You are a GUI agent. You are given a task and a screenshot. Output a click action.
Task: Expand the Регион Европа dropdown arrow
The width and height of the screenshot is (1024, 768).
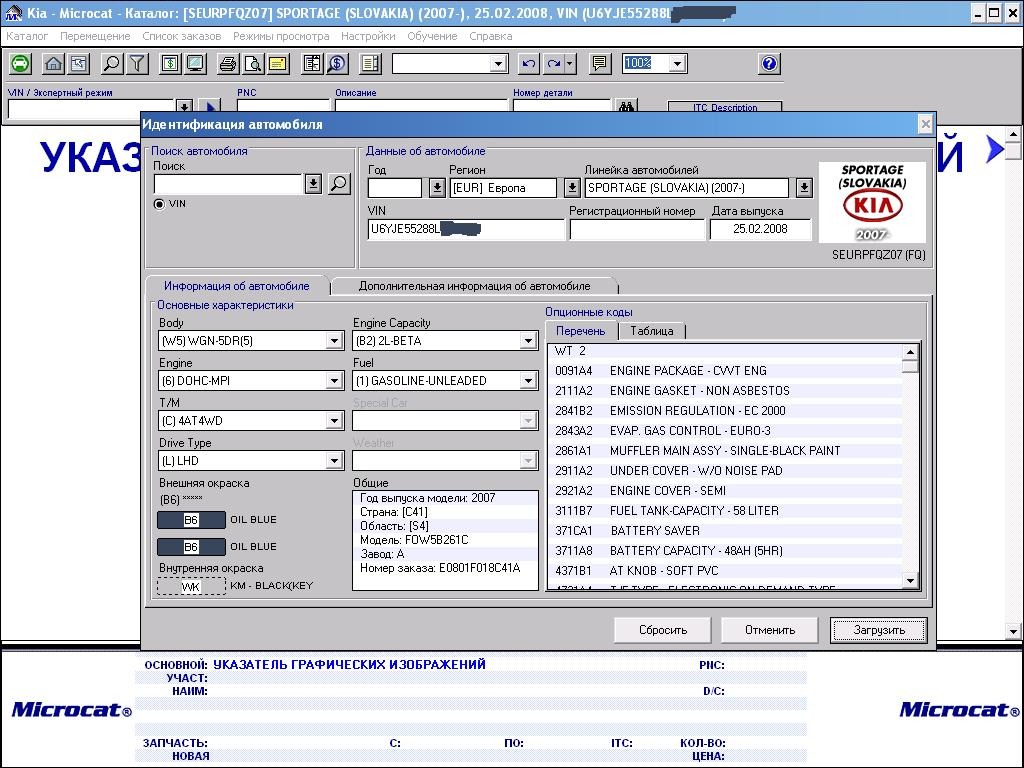click(x=571, y=188)
